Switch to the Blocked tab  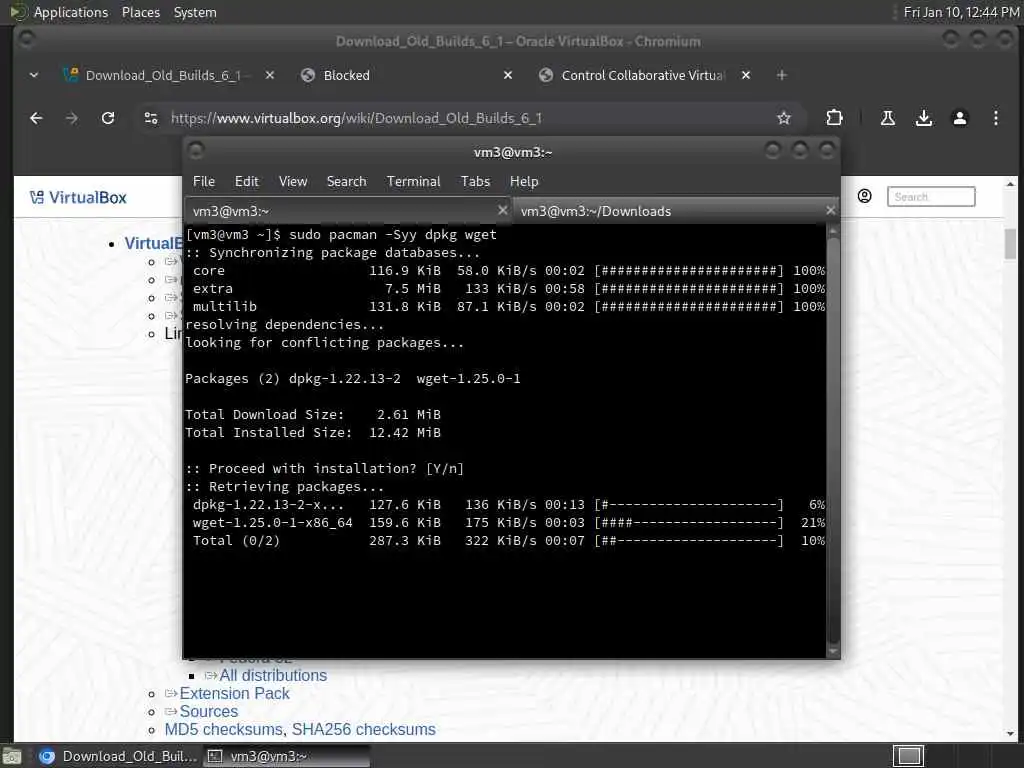pos(405,75)
